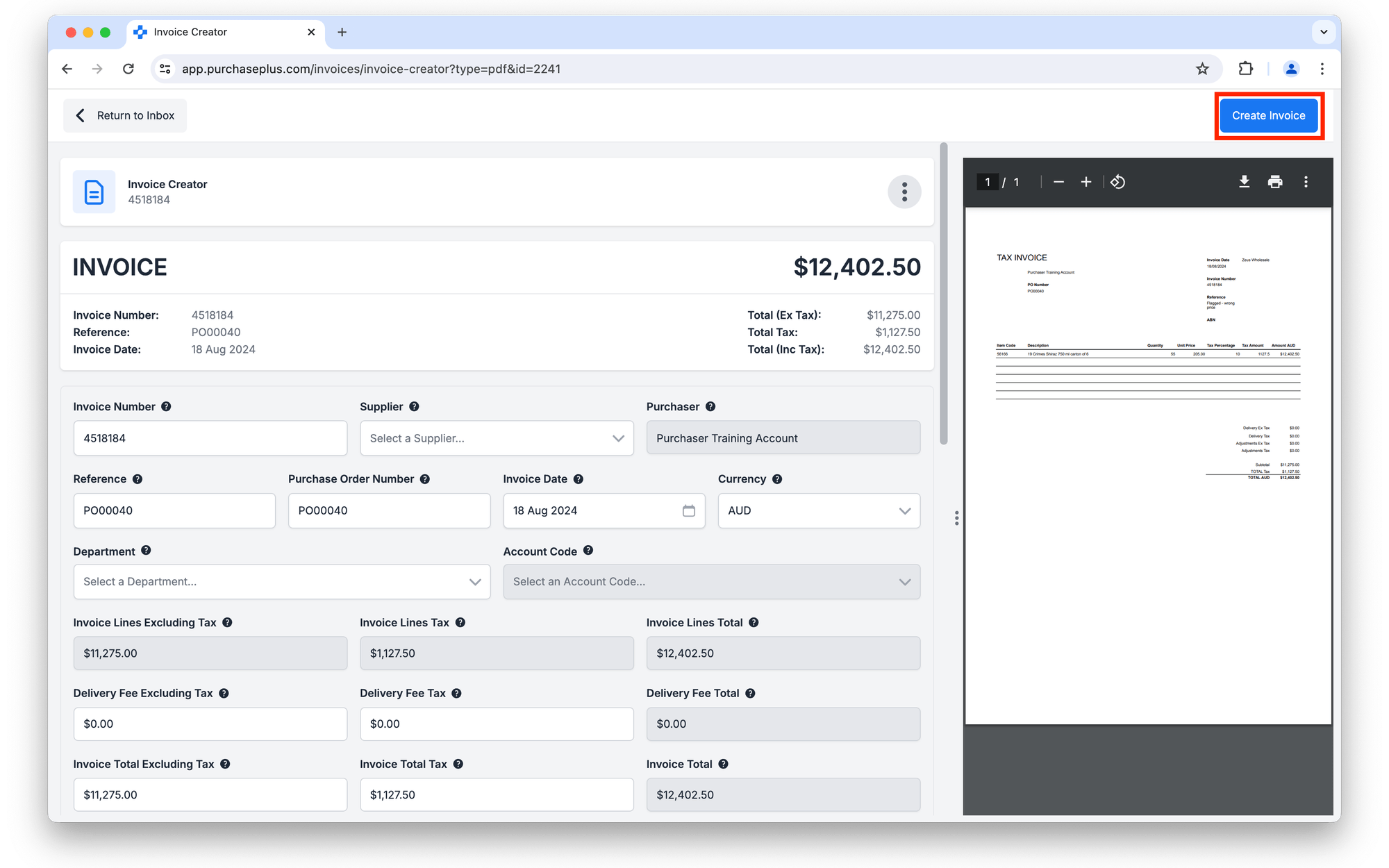
Task: Click into the Purchase Order Number field
Action: point(389,510)
